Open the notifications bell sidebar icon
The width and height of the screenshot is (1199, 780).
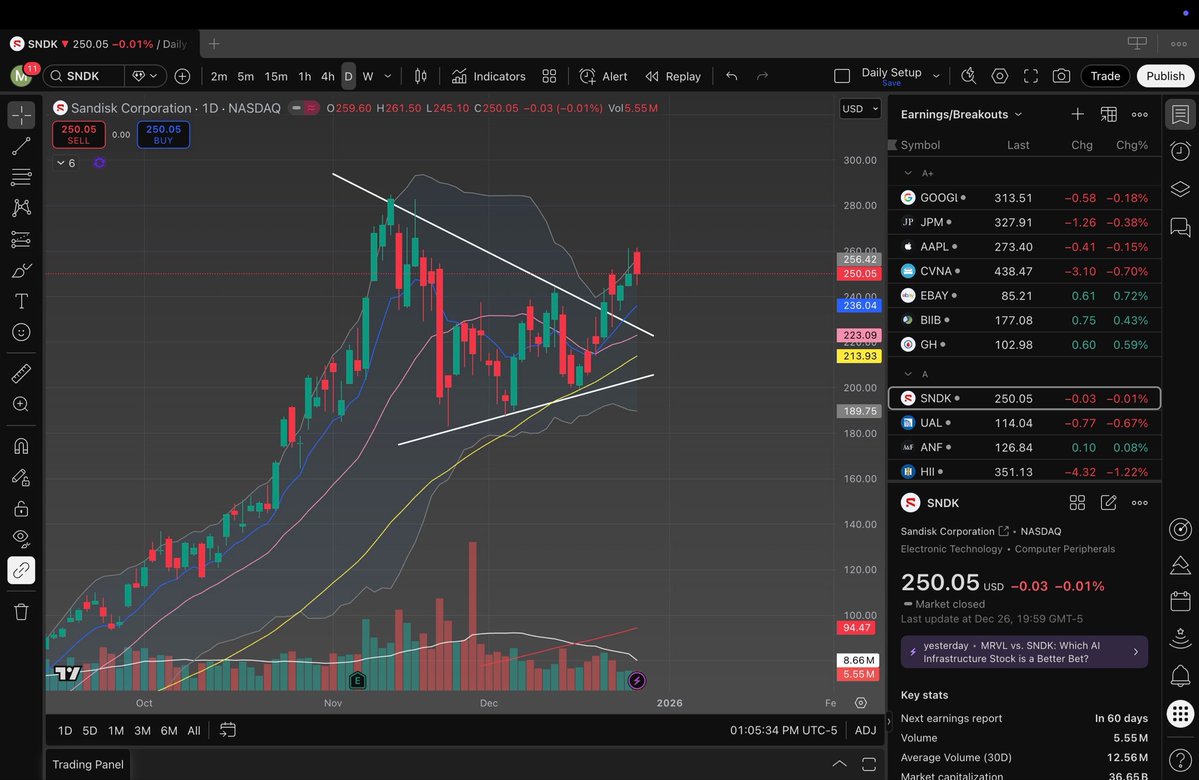(1180, 675)
